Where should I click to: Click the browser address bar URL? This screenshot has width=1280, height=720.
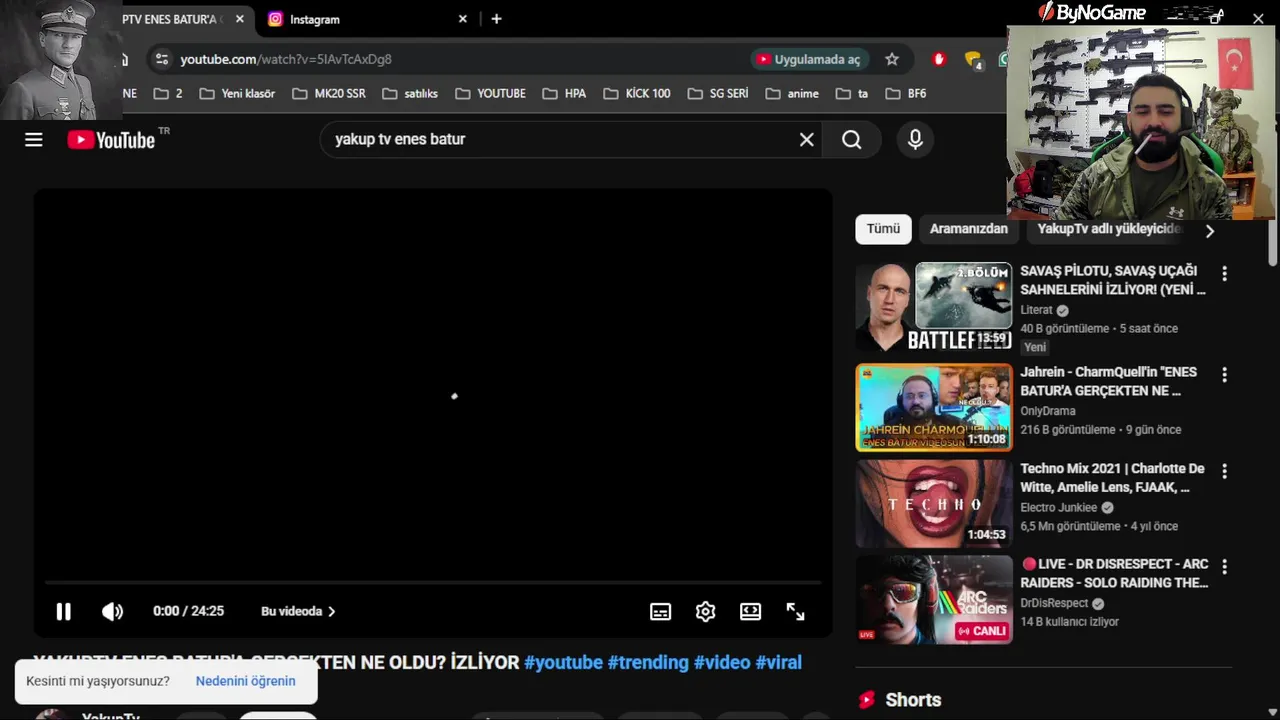click(286, 59)
